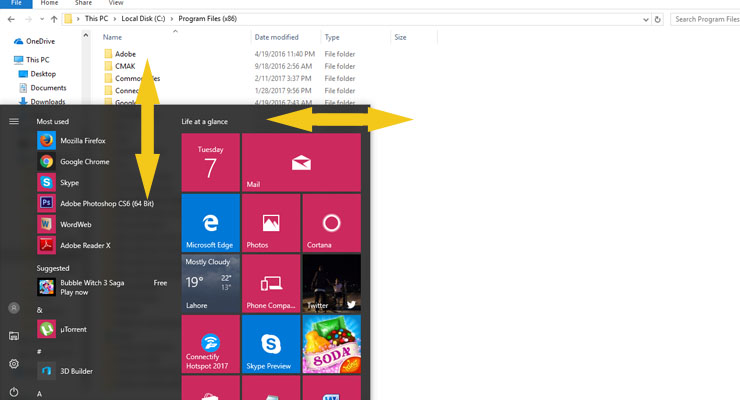Image resolution: width=740 pixels, height=400 pixels.
Task: Open Phone Companion tile
Action: (x=271, y=283)
